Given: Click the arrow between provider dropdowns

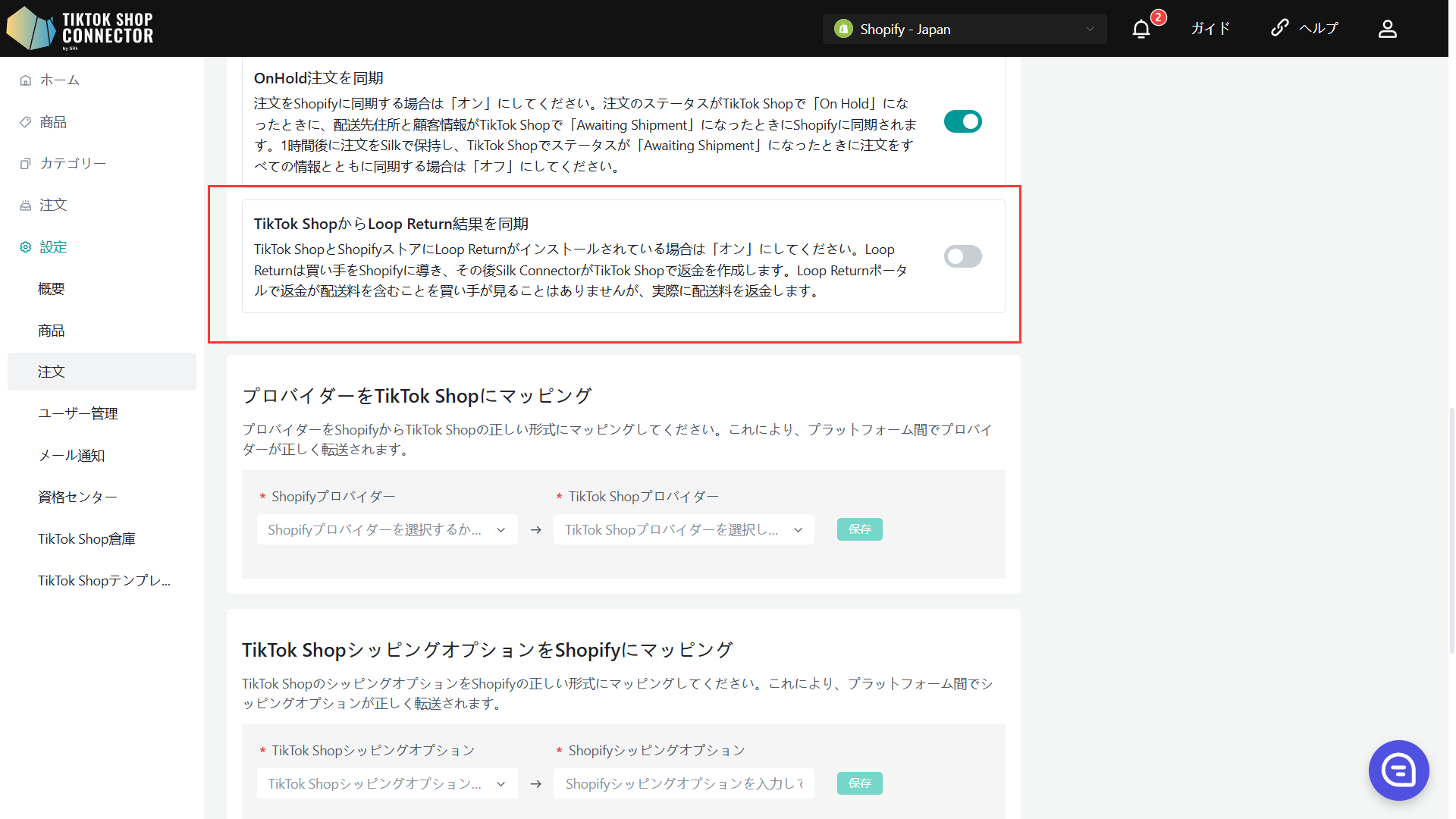Looking at the screenshot, I should click(x=536, y=530).
